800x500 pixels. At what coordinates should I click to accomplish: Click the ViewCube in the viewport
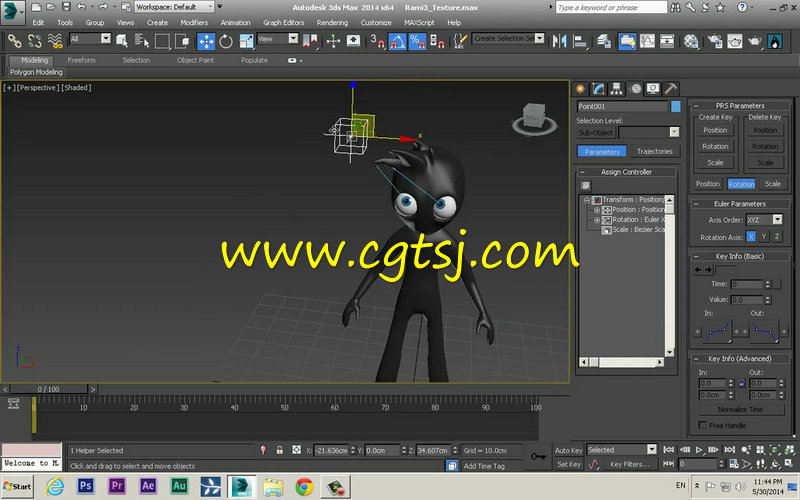click(534, 118)
